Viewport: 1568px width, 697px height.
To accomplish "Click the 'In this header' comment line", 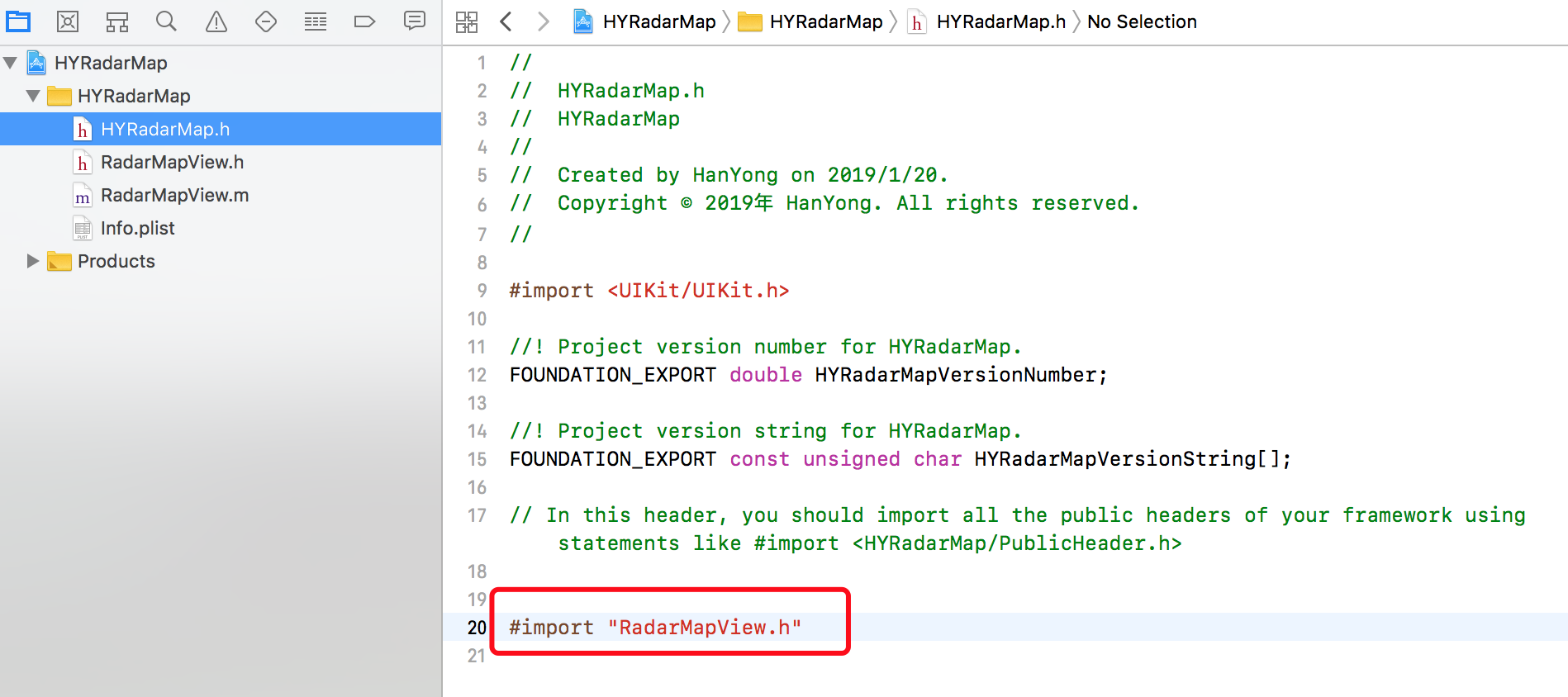I will (1018, 529).
